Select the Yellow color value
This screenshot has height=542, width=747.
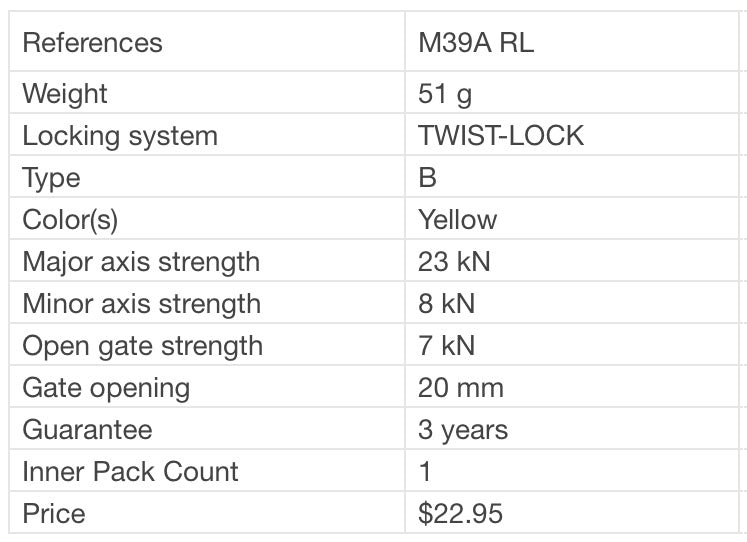coord(458,220)
